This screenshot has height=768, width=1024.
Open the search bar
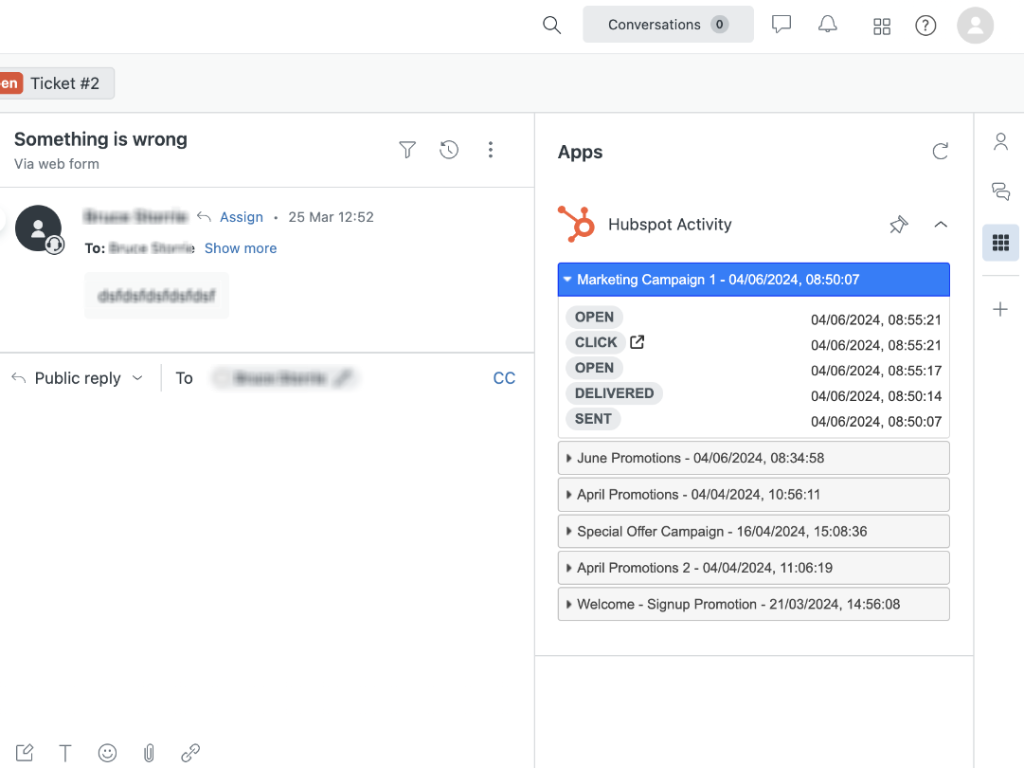point(551,25)
